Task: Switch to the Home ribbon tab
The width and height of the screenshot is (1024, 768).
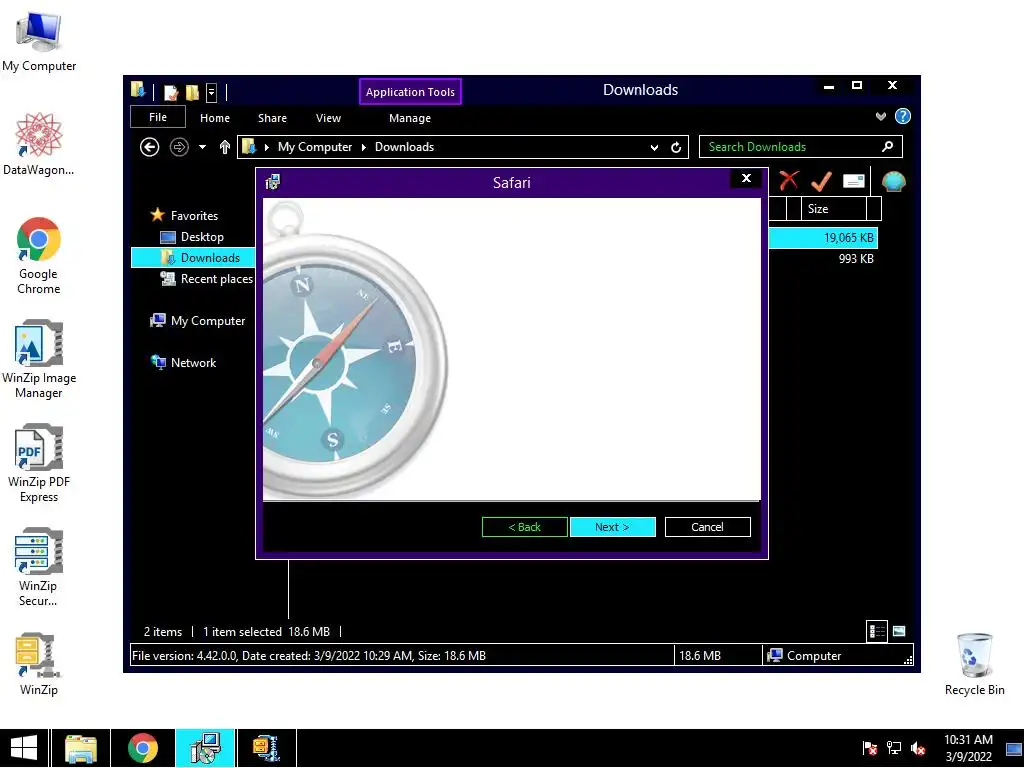Action: pos(215,118)
